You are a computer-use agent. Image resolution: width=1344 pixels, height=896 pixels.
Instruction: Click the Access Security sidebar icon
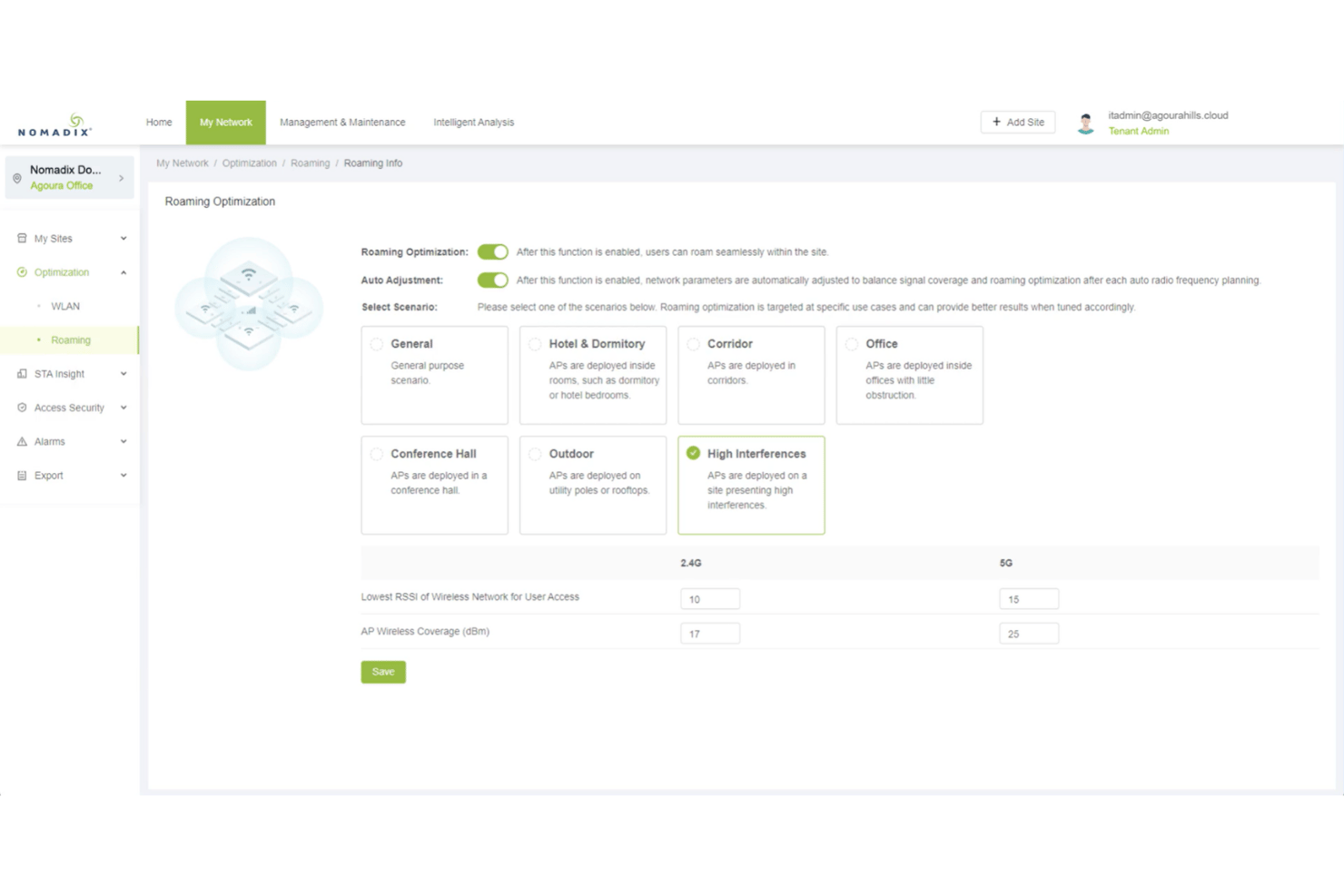tap(22, 408)
